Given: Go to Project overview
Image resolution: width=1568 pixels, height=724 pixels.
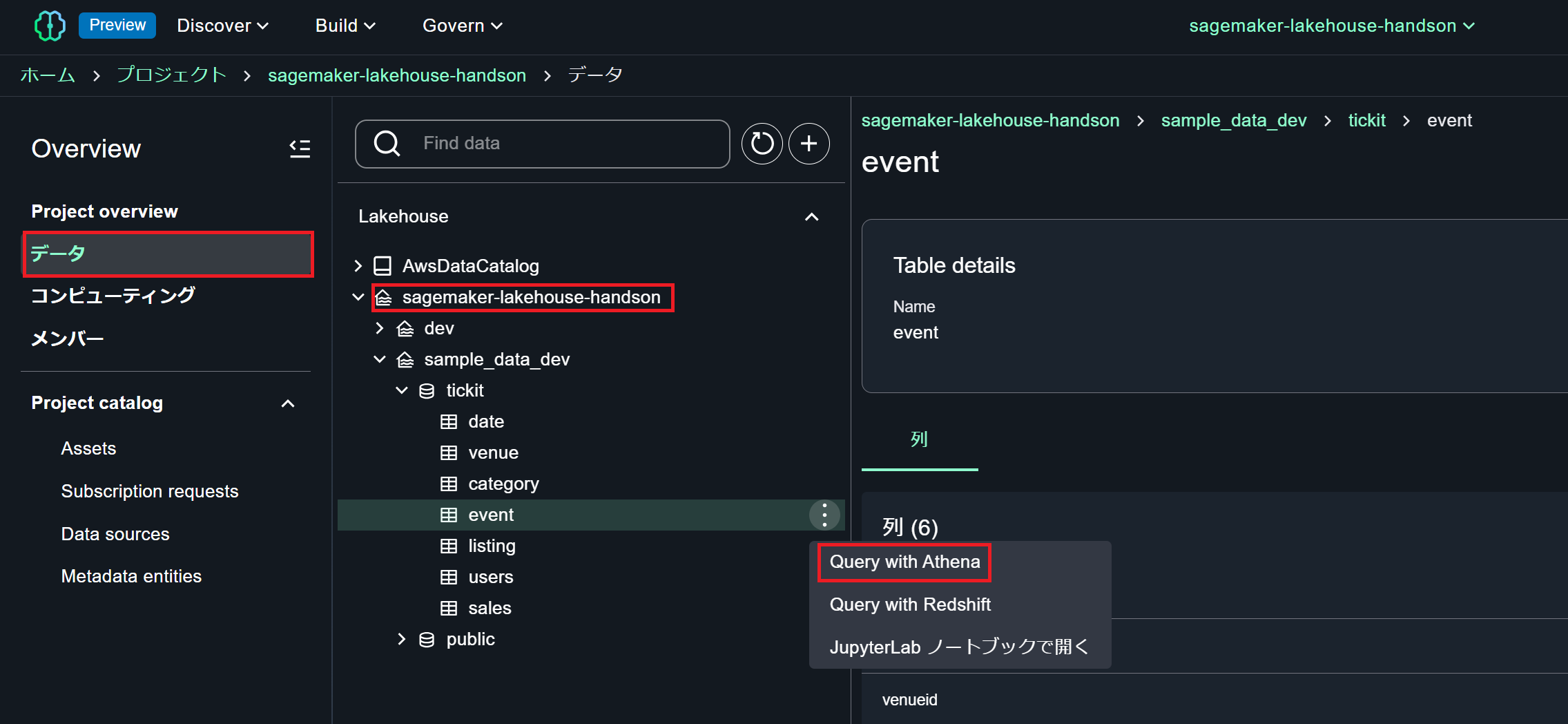Looking at the screenshot, I should pyautogui.click(x=104, y=211).
